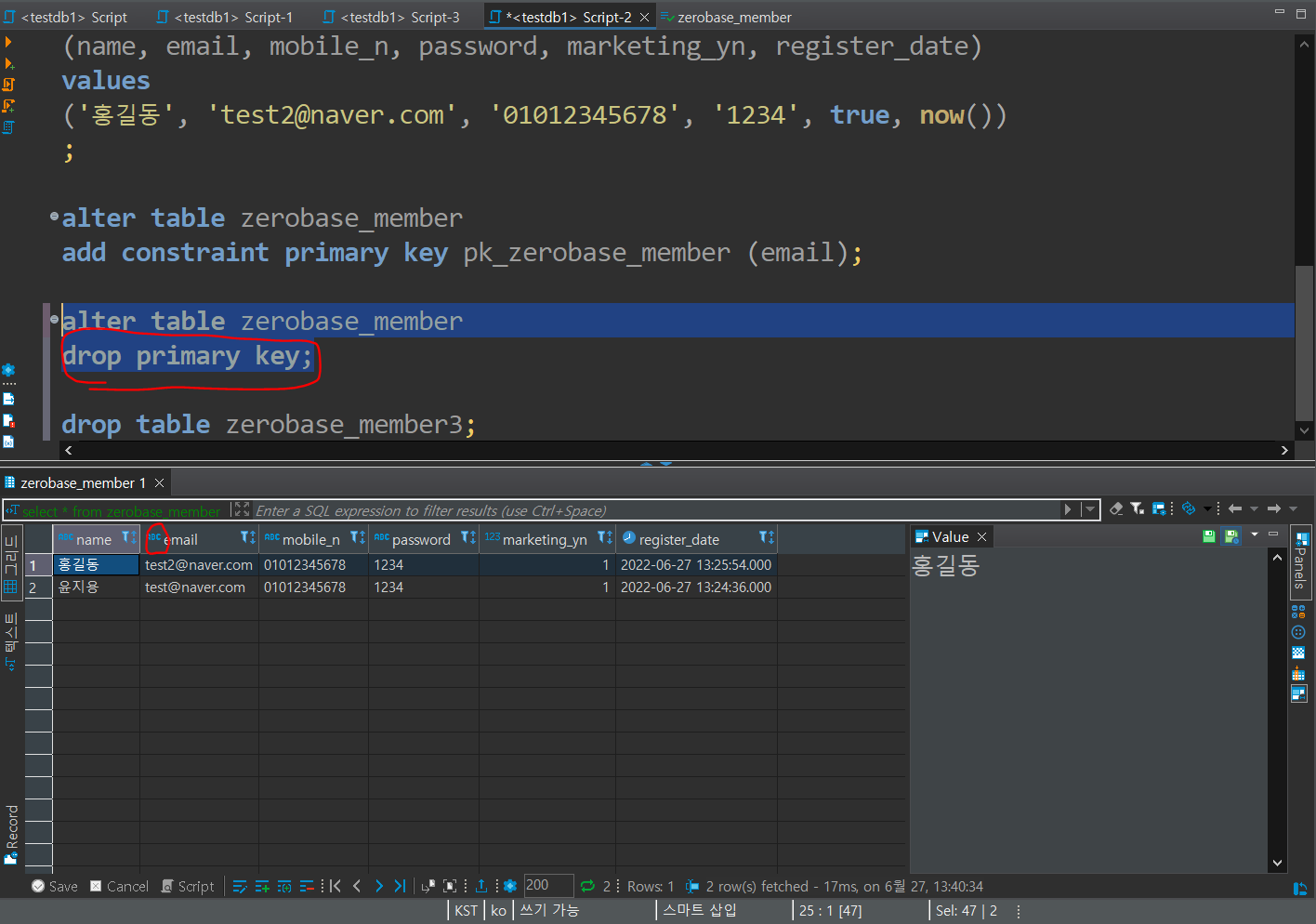Open the Calc panel icon in right sidebar
Image resolution: width=1316 pixels, height=924 pixels.
coord(1298,611)
